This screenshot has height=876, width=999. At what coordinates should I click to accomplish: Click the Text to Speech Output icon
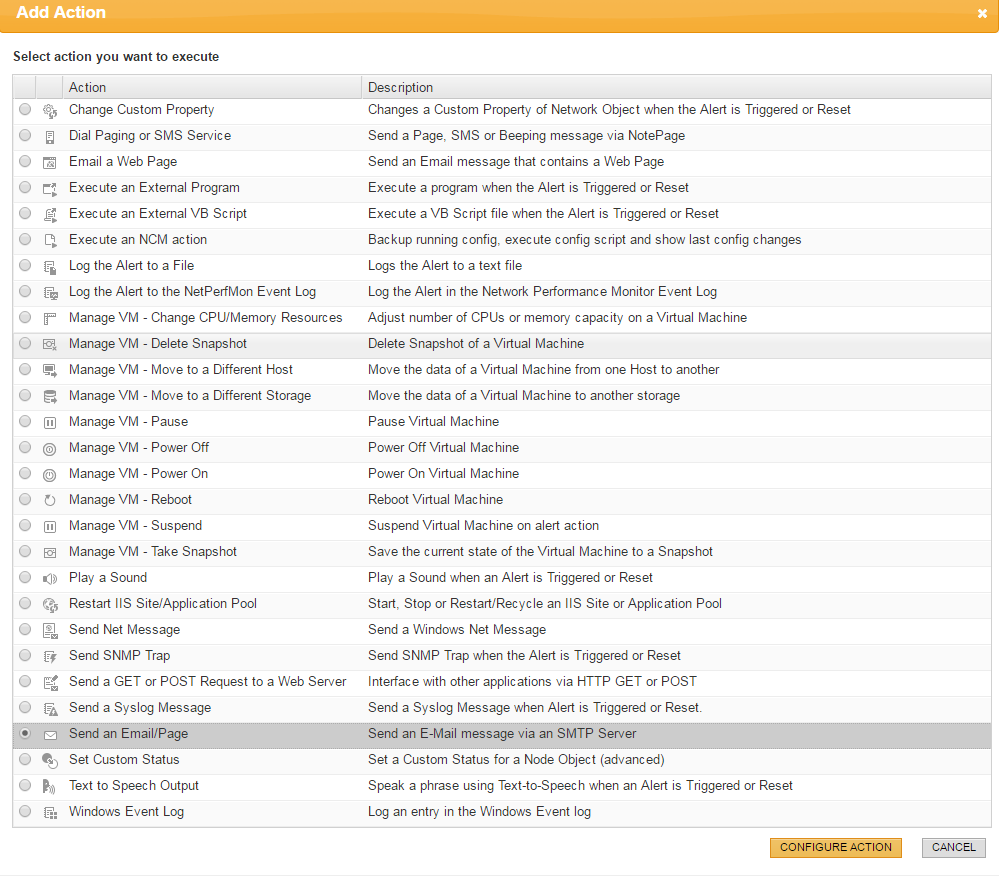[50, 787]
